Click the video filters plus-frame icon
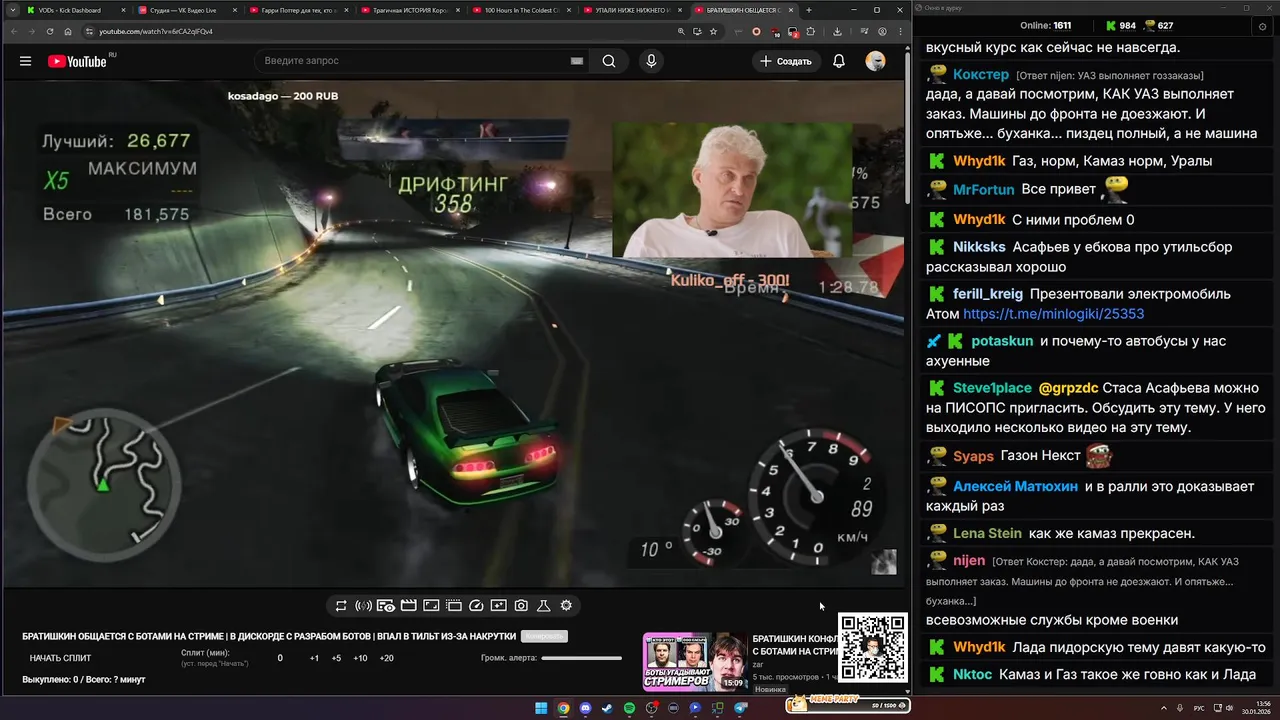Viewport: 1280px width, 720px height. pyautogui.click(x=498, y=606)
